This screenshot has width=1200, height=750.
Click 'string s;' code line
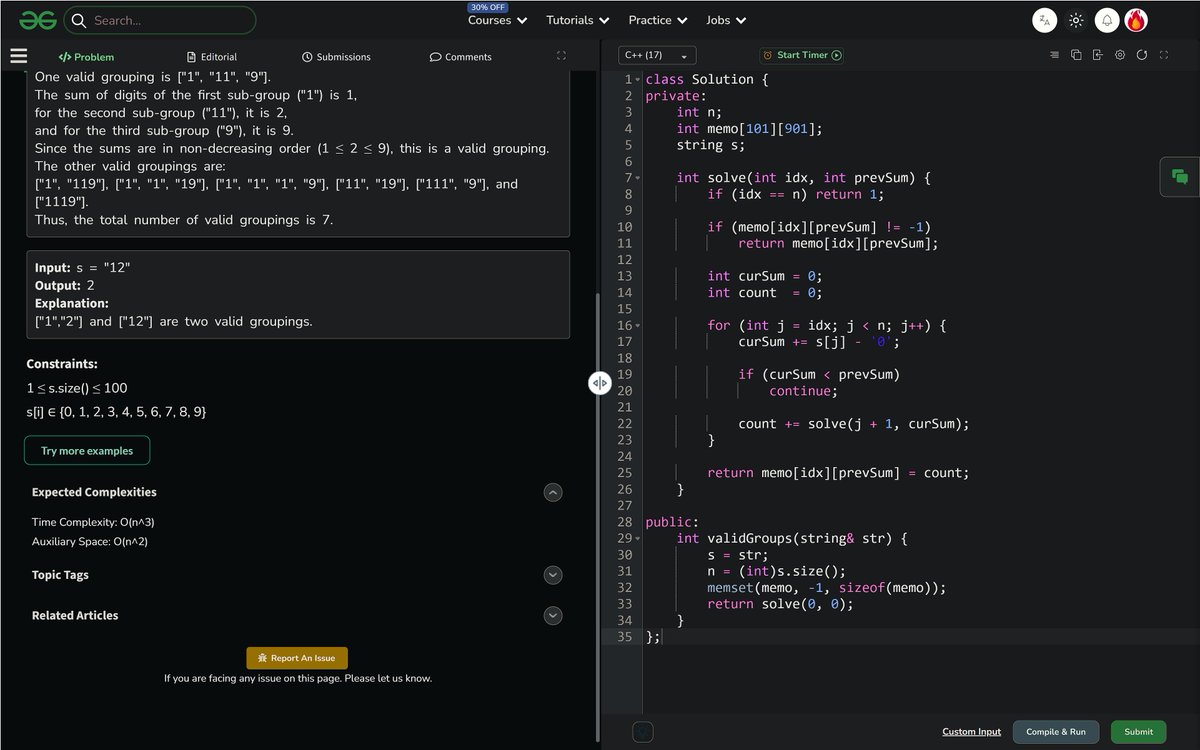tap(711, 145)
